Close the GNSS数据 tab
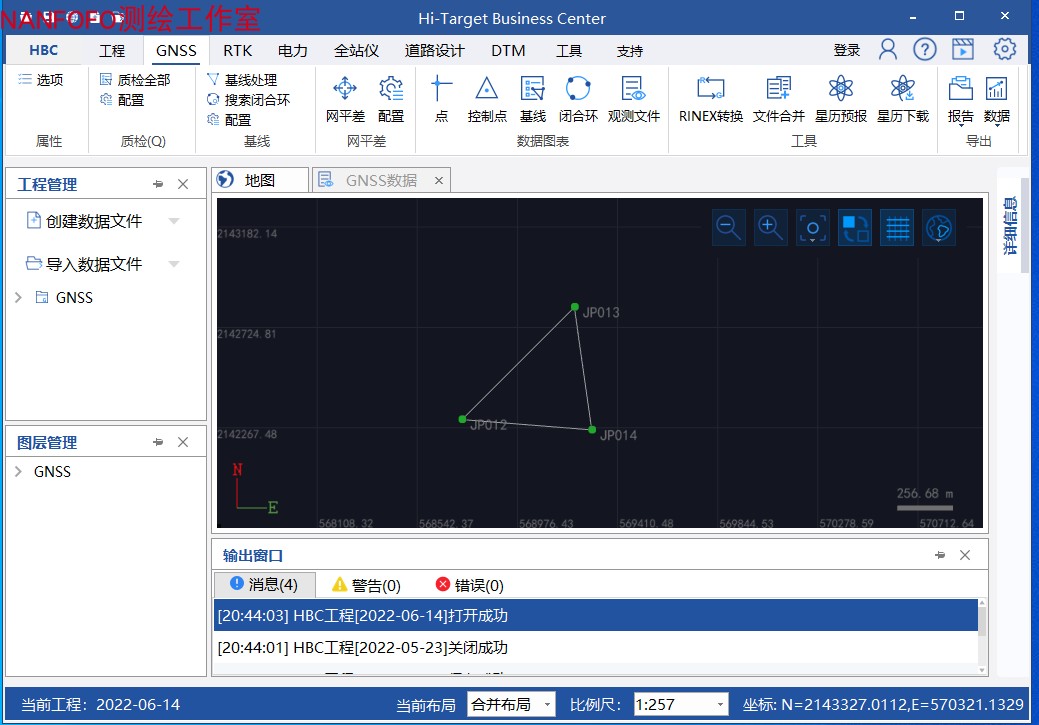Screen dimensions: 1039x725 pyautogui.click(x=439, y=180)
